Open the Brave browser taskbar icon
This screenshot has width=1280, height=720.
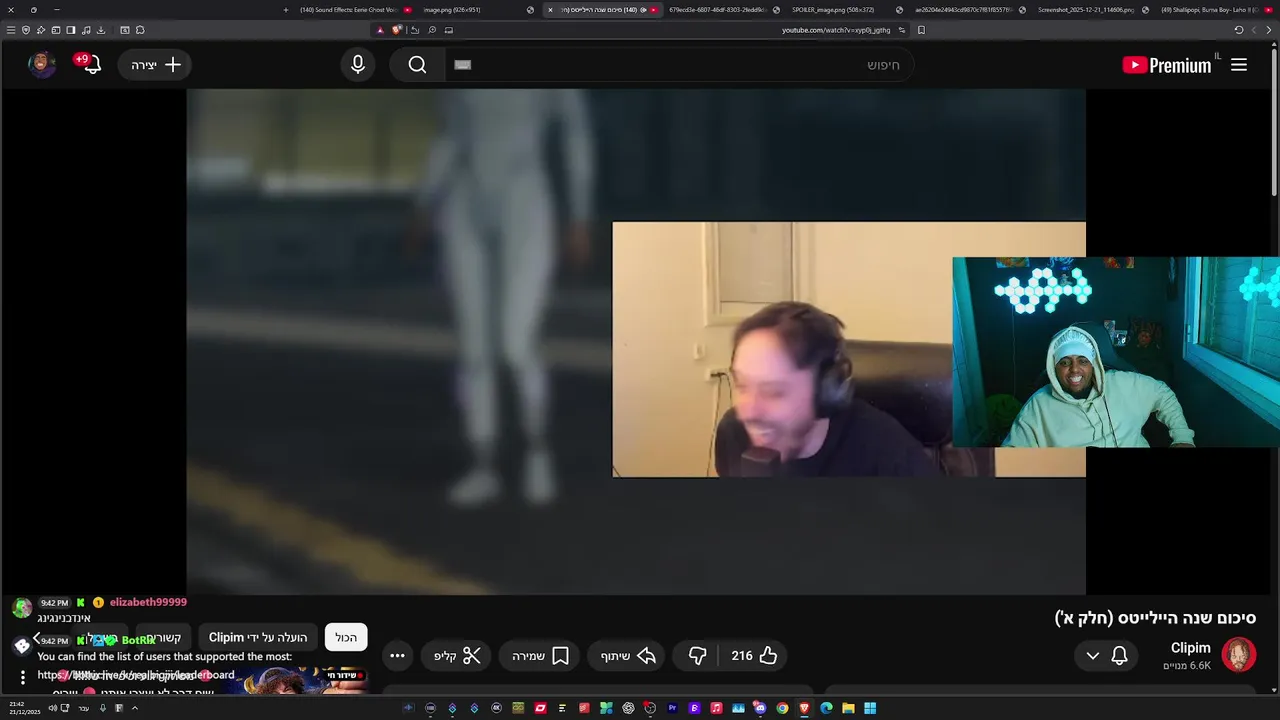pyautogui.click(x=804, y=708)
